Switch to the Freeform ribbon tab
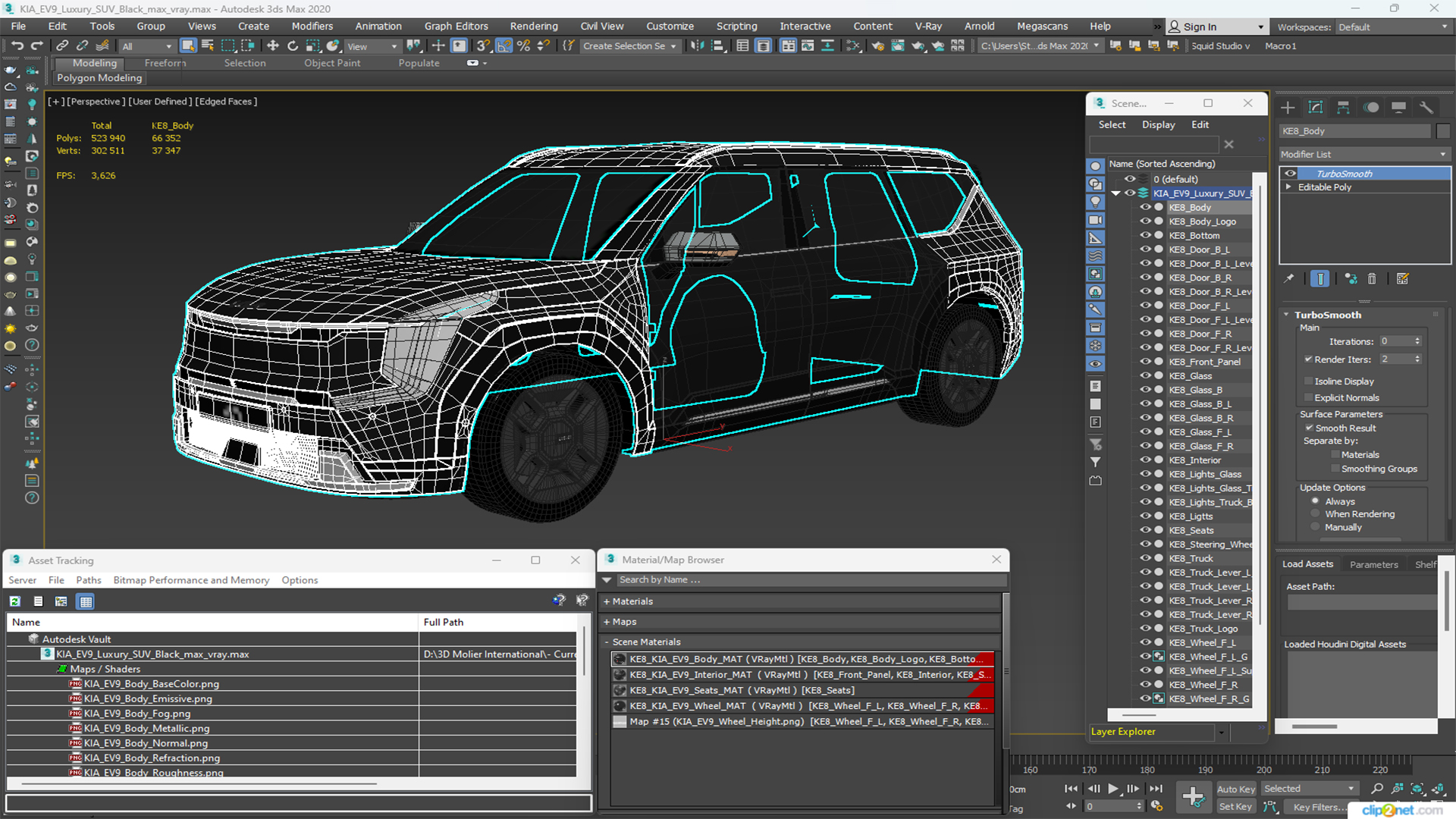This screenshot has width=1456, height=819. [x=165, y=63]
